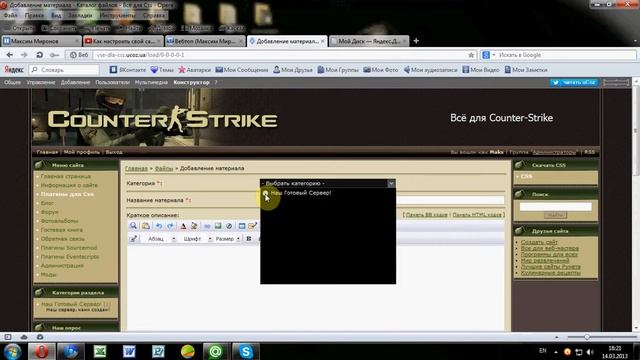The height and width of the screenshot is (360, 640).
Task: Open the 'Абзац' paragraph format dropdown
Action: 161,239
